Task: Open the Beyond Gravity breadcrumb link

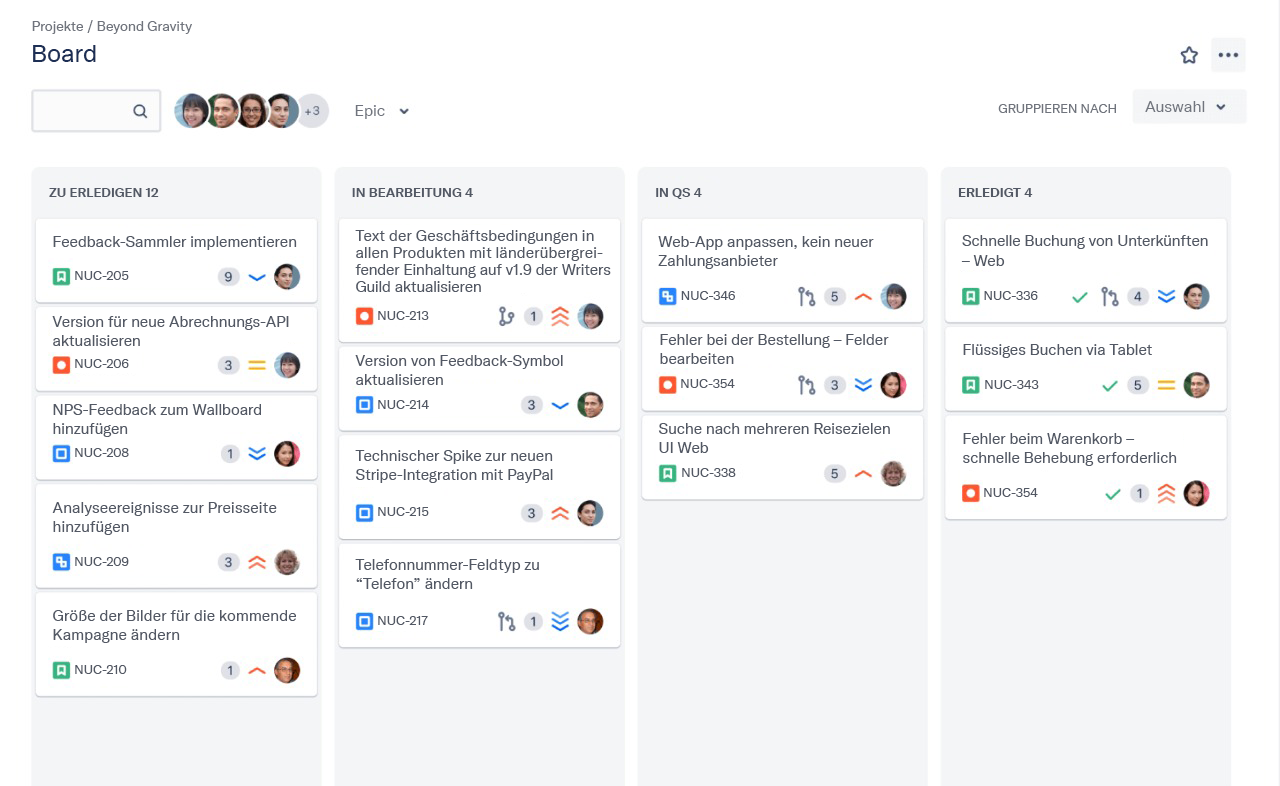Action: [144, 26]
